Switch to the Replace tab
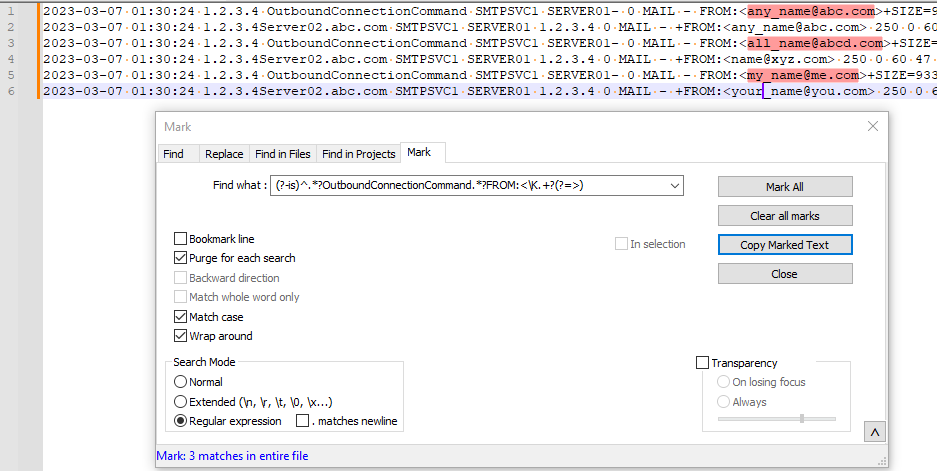The image size is (937, 471). click(224, 154)
